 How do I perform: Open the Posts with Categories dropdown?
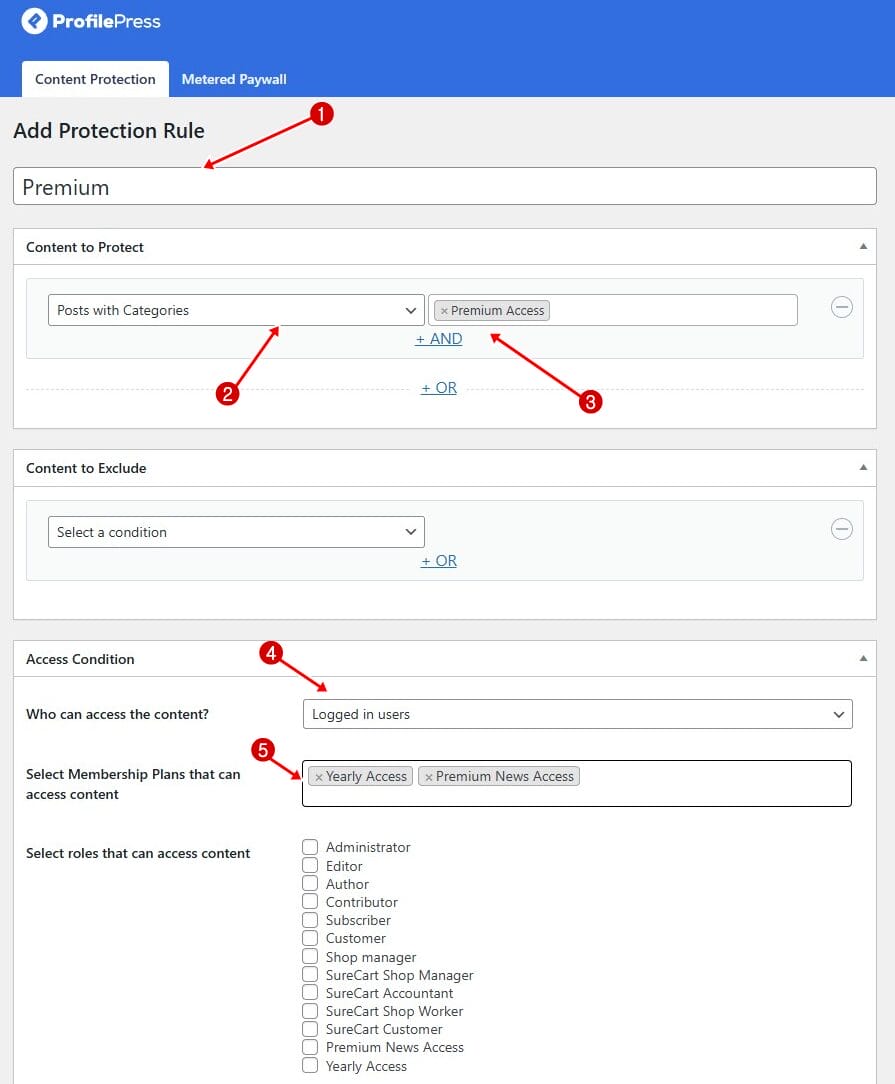236,310
